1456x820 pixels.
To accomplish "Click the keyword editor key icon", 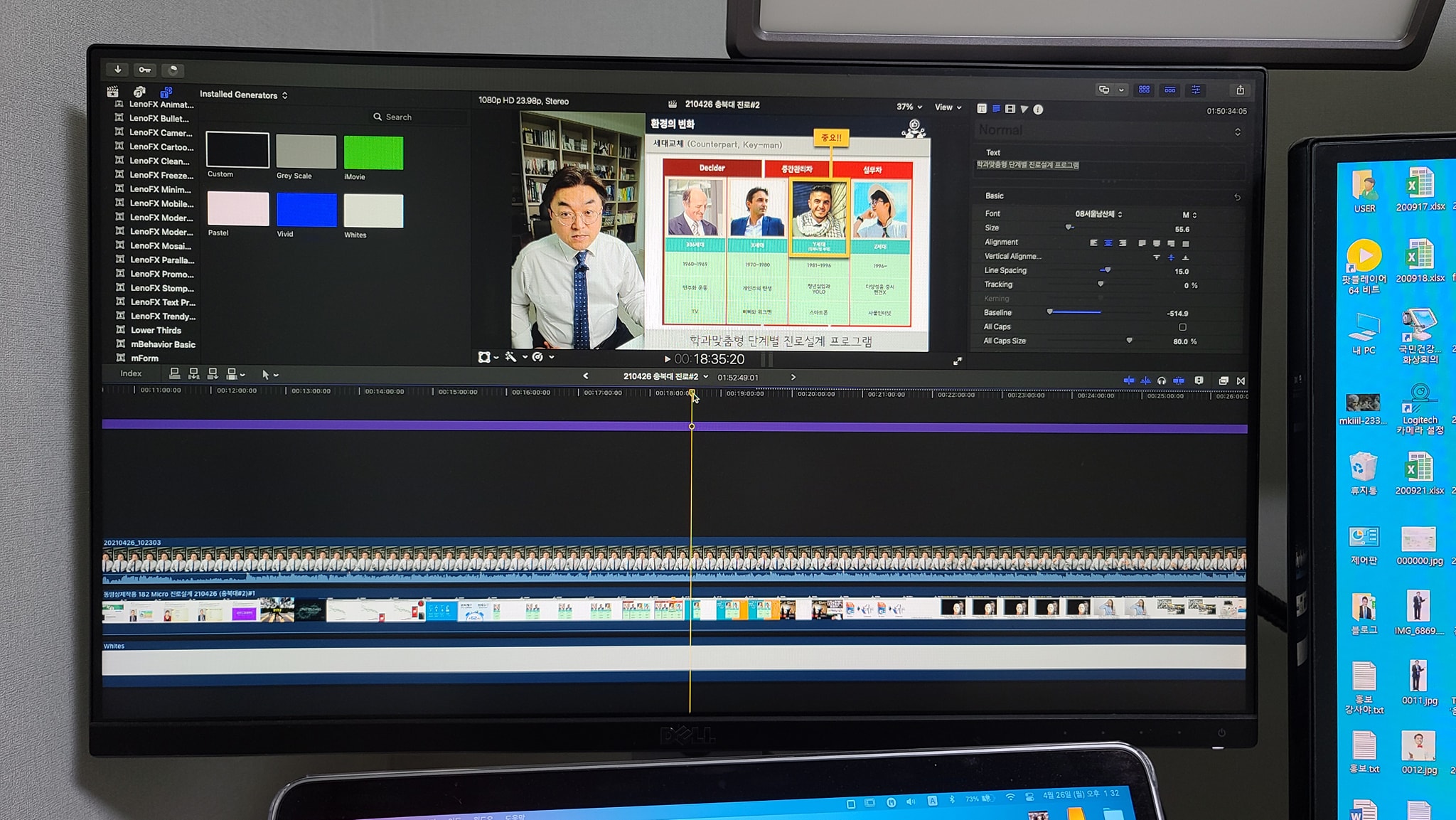I will click(x=145, y=70).
